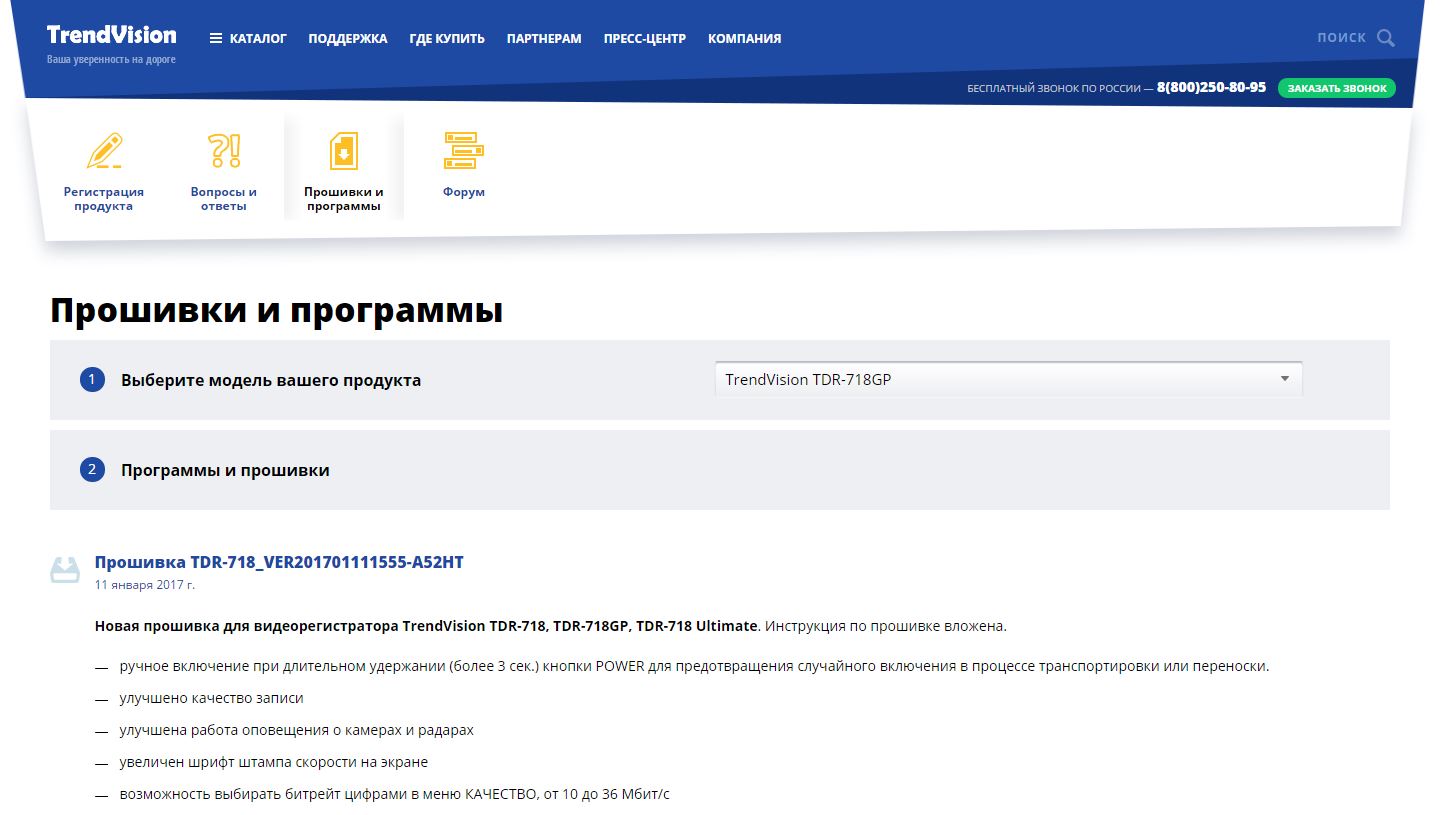Open the Регистрация продукта pencil icon

pos(104,151)
